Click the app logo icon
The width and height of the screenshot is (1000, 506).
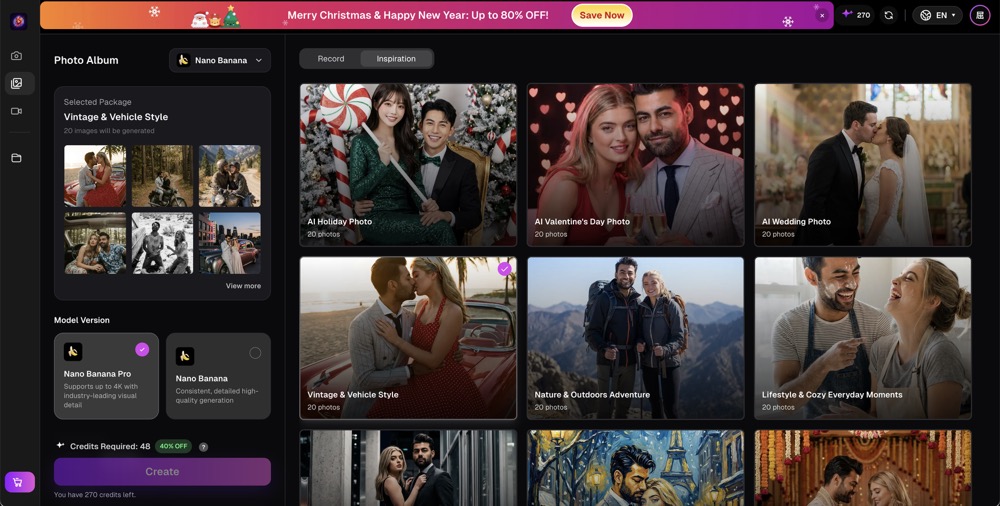[18, 21]
